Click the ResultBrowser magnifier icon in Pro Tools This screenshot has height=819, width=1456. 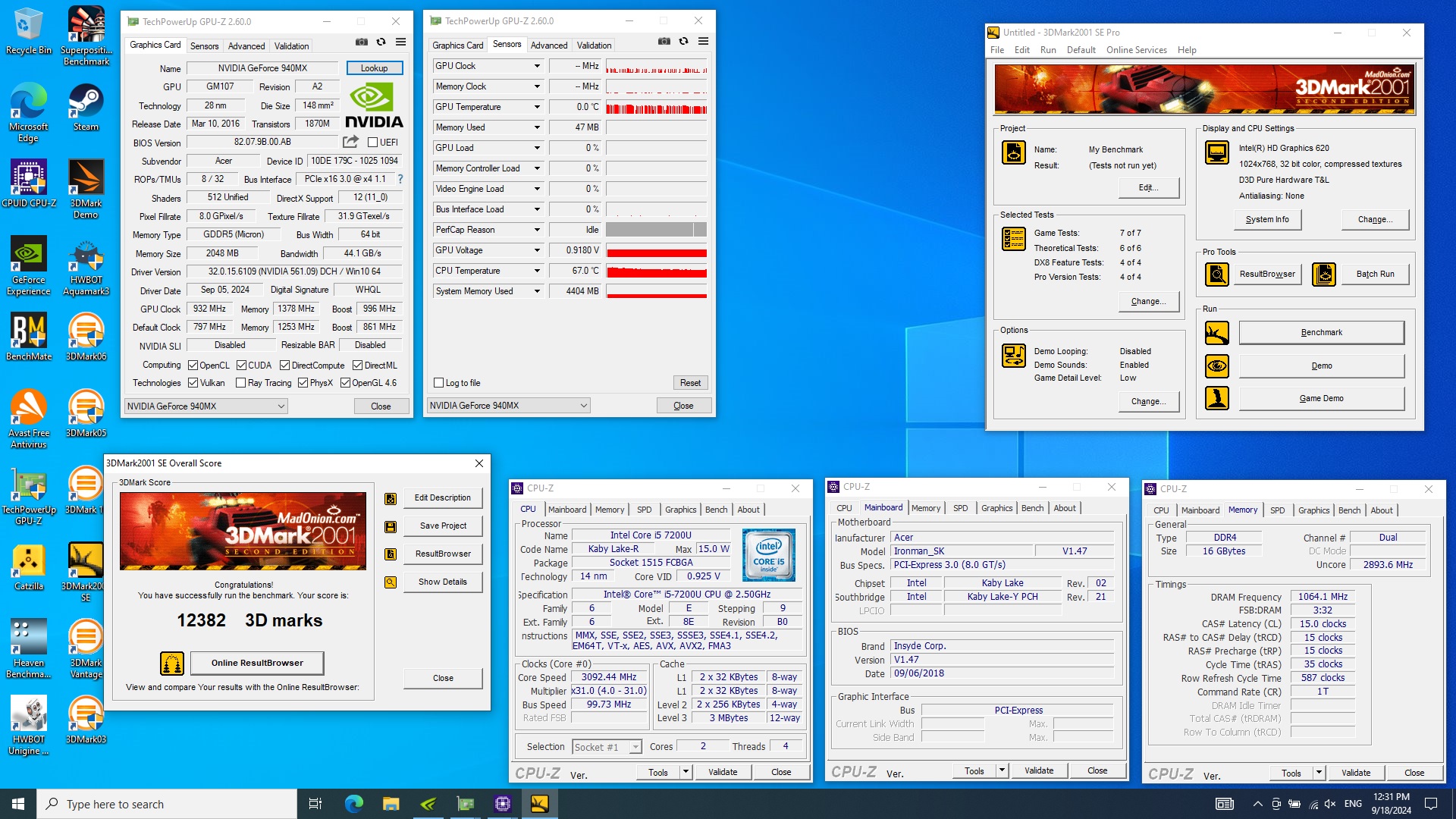pos(1216,274)
